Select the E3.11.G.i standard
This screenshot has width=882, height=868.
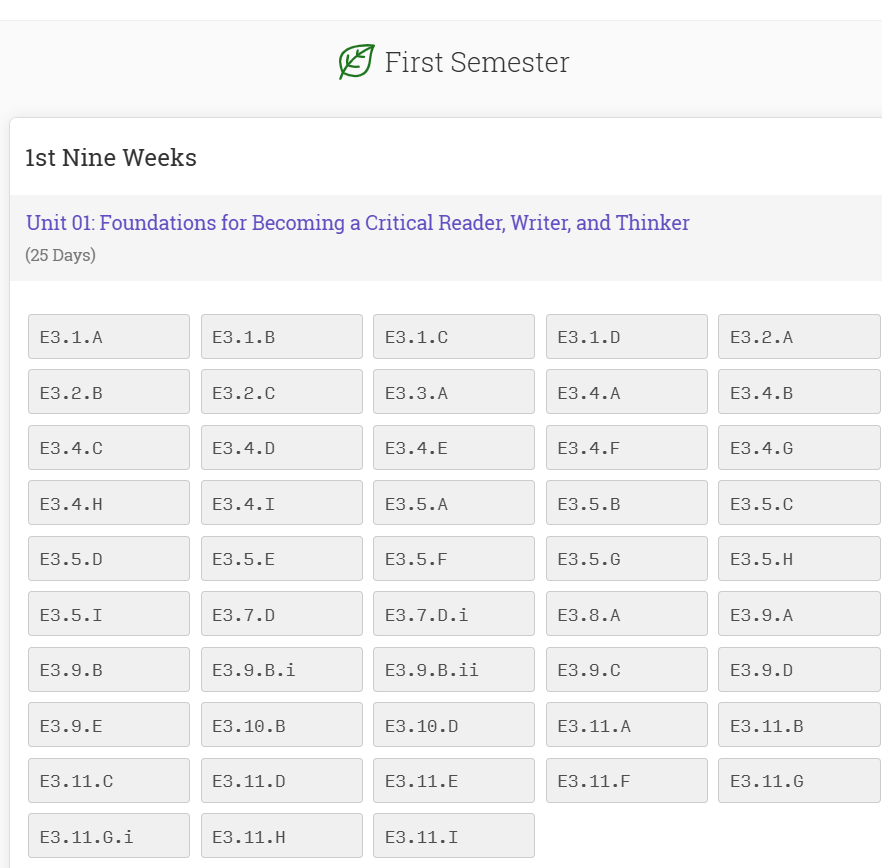pos(109,836)
